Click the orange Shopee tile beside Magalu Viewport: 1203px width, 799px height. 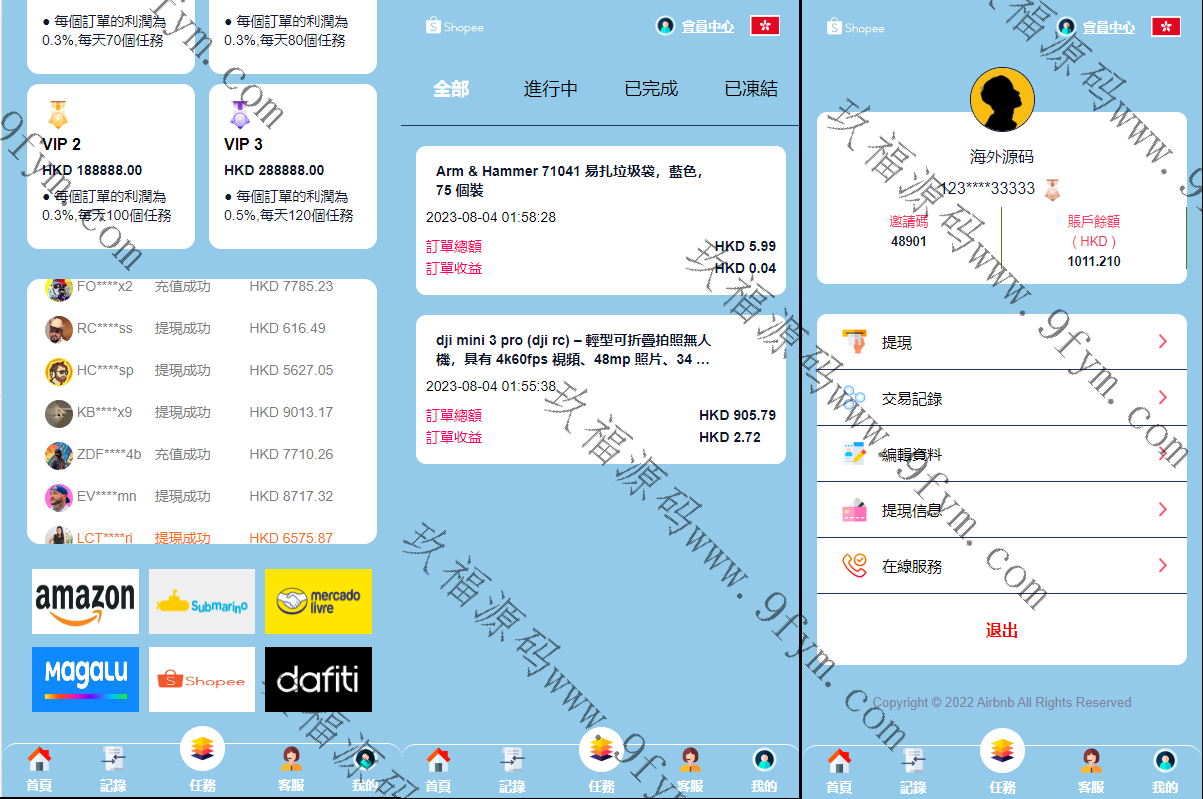click(x=202, y=679)
